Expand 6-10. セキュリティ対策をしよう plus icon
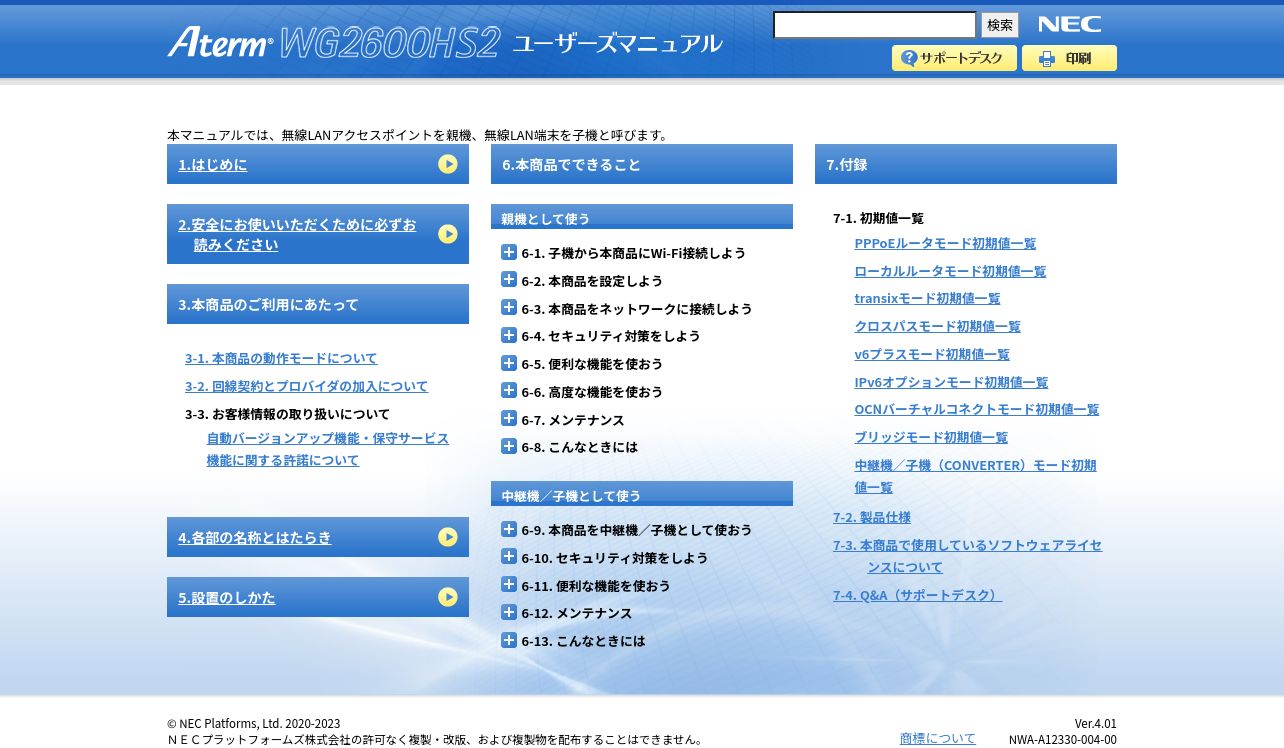This screenshot has height=748, width=1284. point(509,557)
